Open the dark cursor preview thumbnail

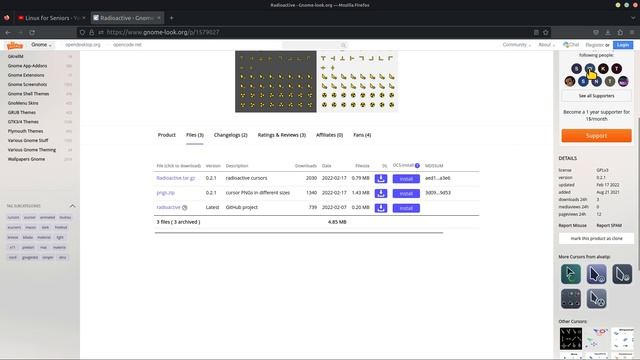(276, 81)
